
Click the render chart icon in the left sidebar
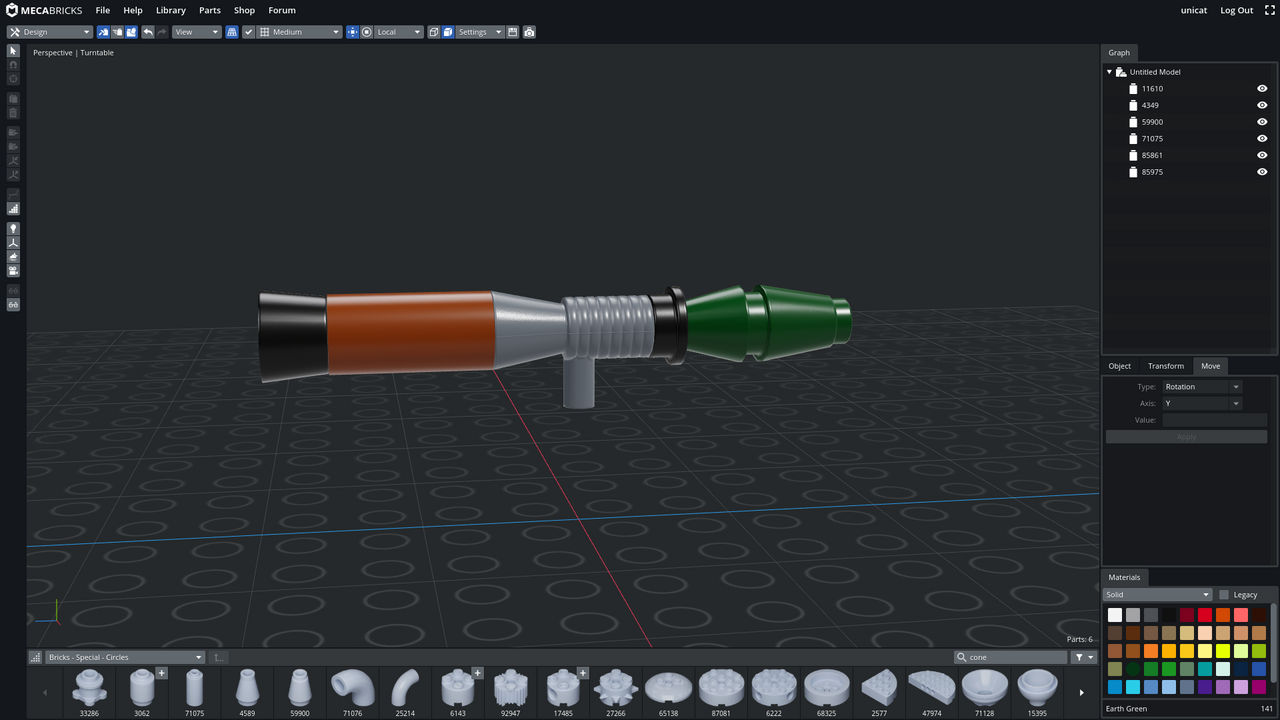(13, 208)
